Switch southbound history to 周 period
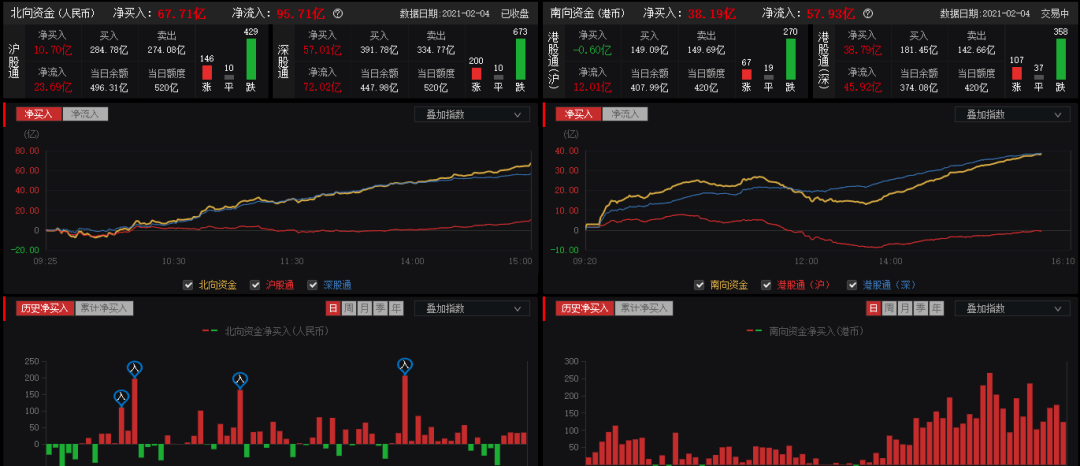This screenshot has height=466, width=1080. pos(889,308)
